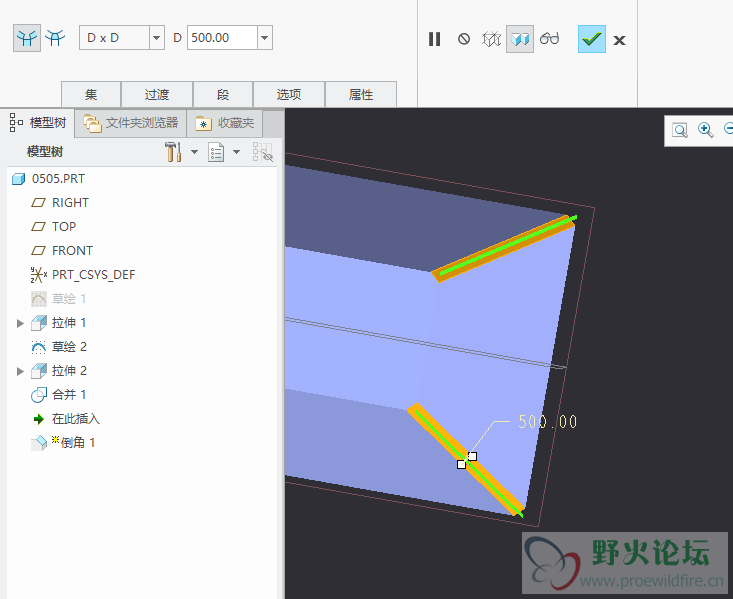Toggle the attached preview icon
Viewport: 733px width, 599px height.
[x=519, y=39]
